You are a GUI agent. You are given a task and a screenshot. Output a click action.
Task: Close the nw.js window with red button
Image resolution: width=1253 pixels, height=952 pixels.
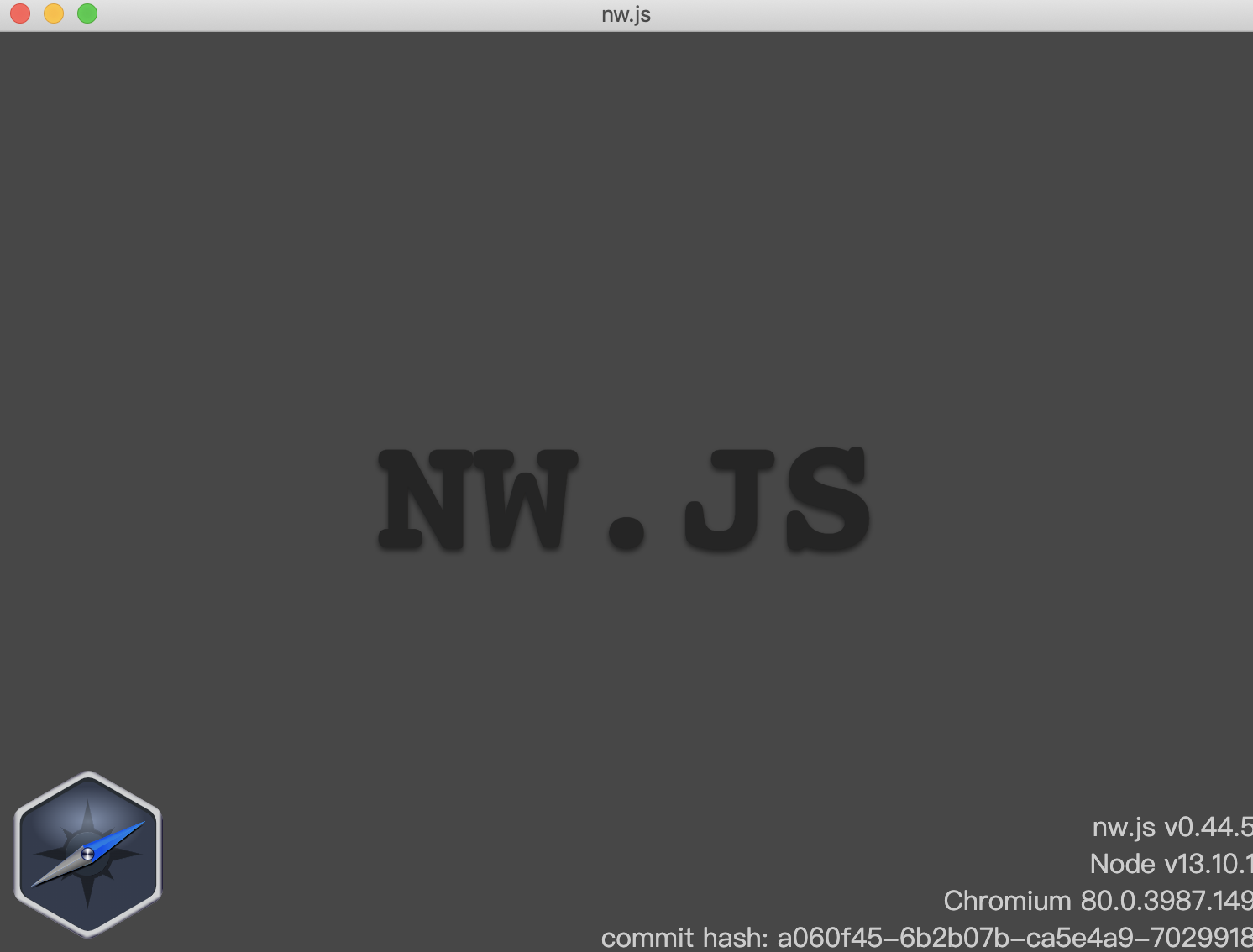click(20, 13)
